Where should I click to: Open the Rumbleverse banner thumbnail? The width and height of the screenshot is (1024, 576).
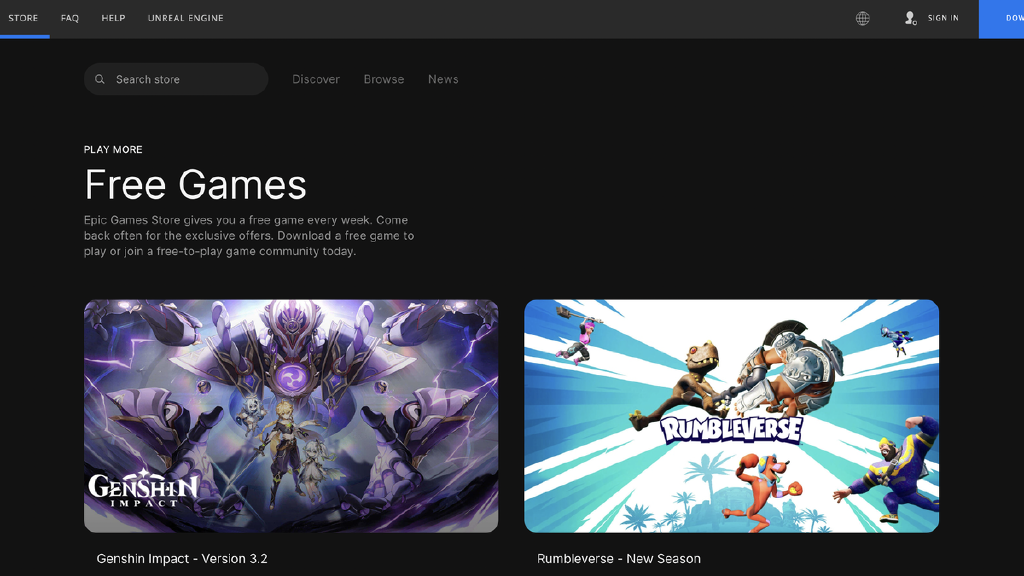731,416
